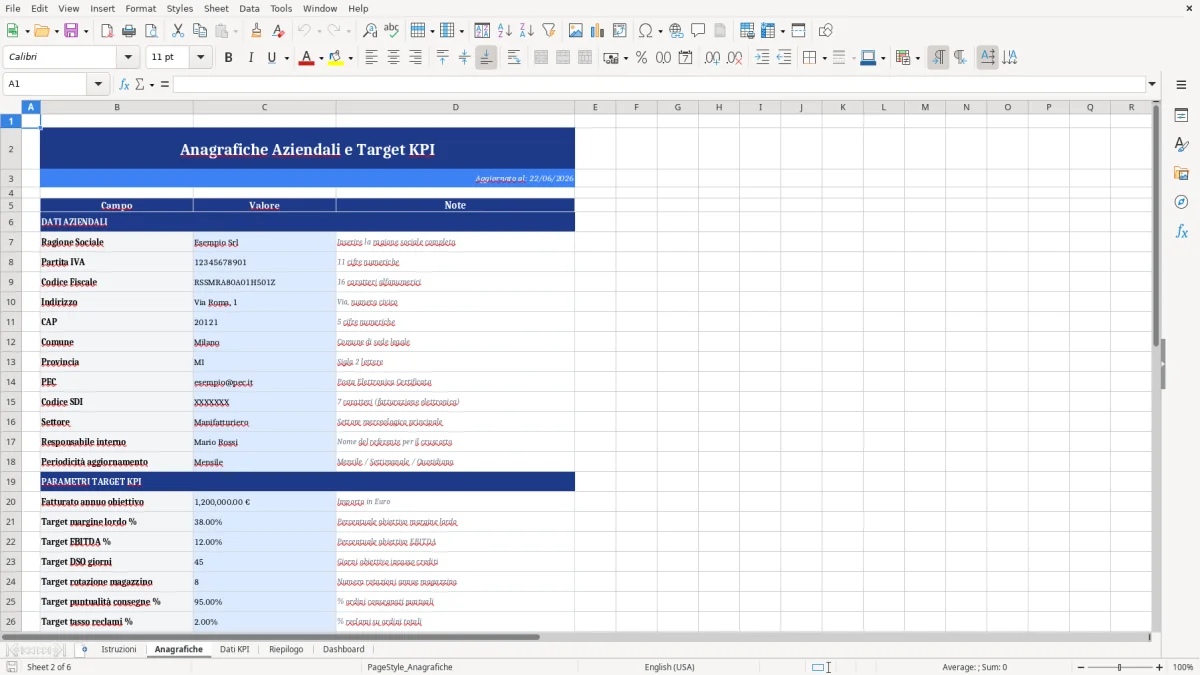Screen dimensions: 1200x675
Task: Click Increase Indent icon
Action: [762, 58]
